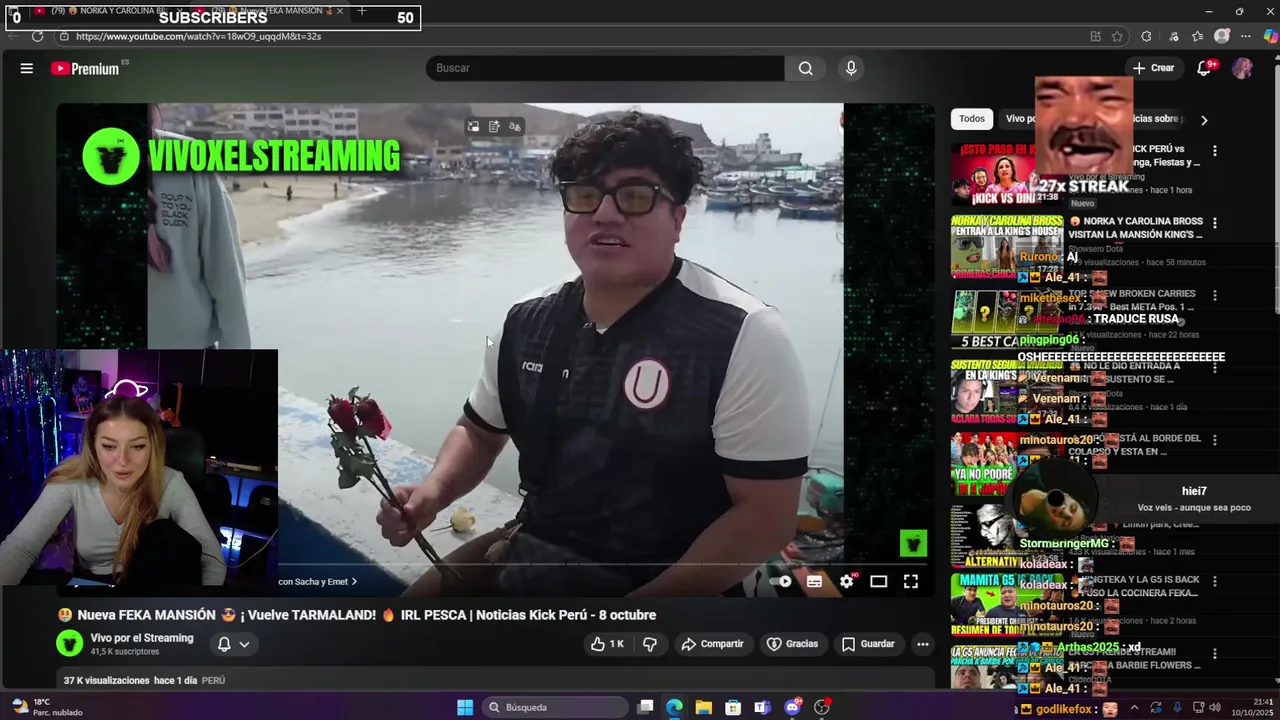Reload the page in browser

37,36
